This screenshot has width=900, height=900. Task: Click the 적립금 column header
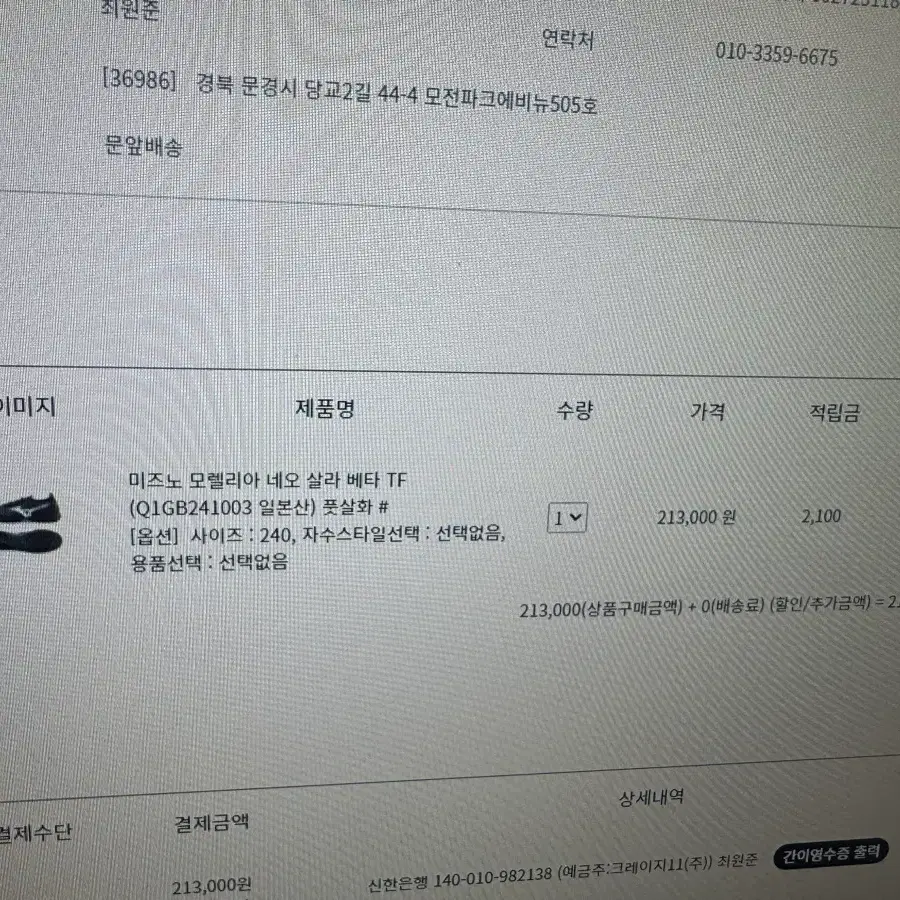tap(834, 413)
